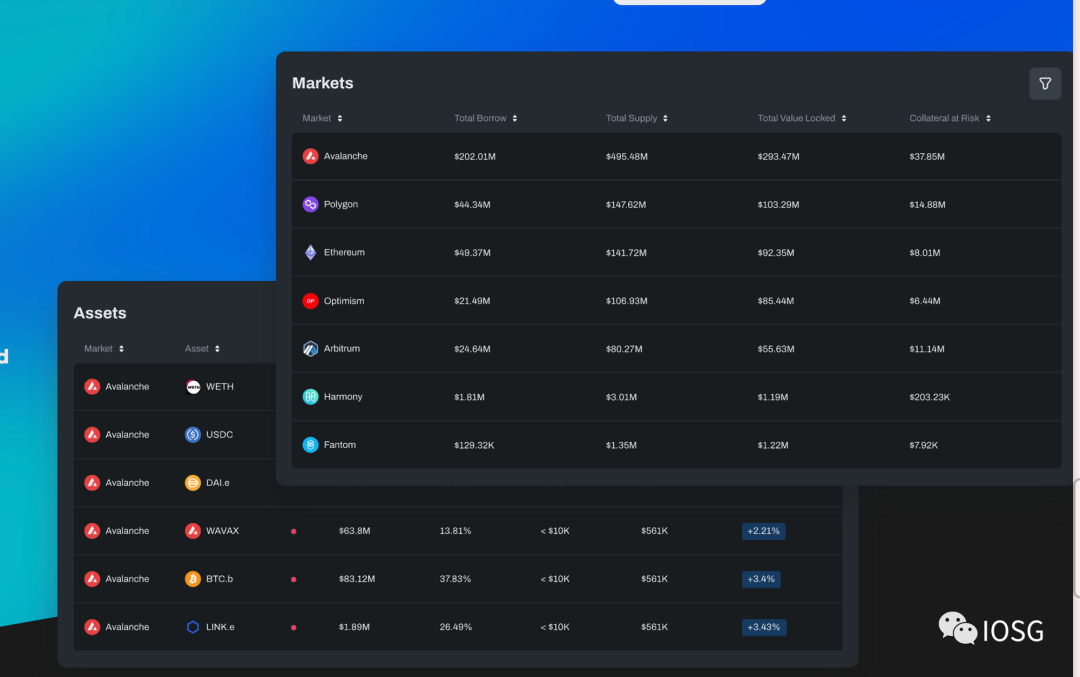
Task: Select the 13.81% value in WAVAX row
Action: pyautogui.click(x=455, y=531)
